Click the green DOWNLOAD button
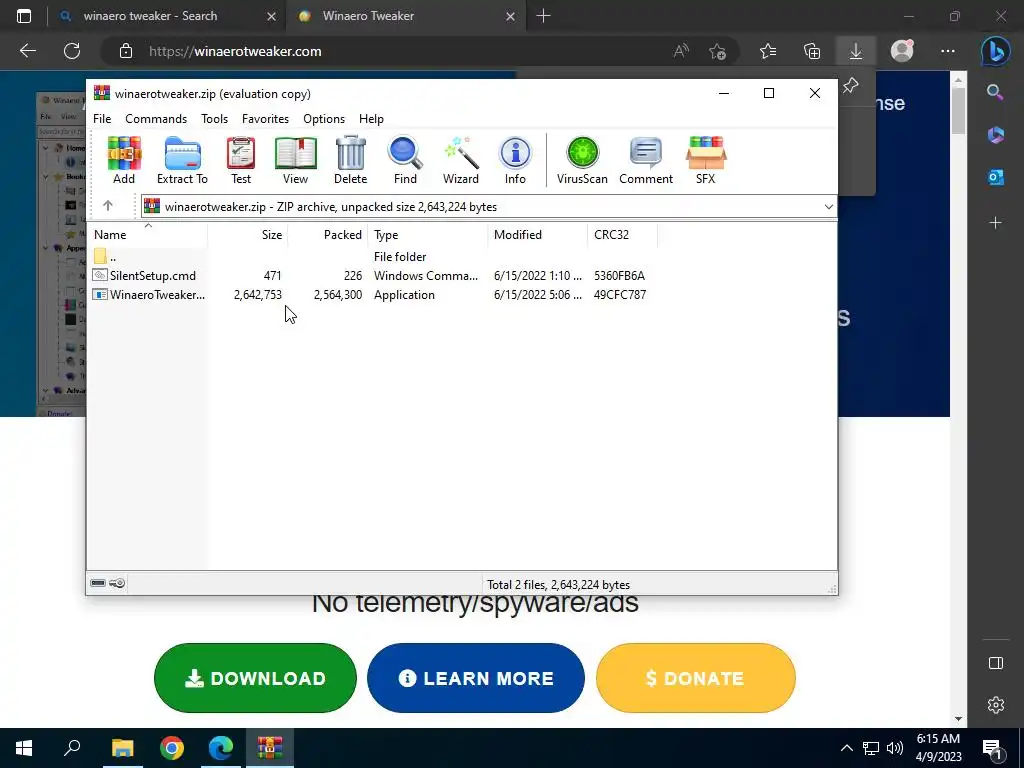 point(255,678)
